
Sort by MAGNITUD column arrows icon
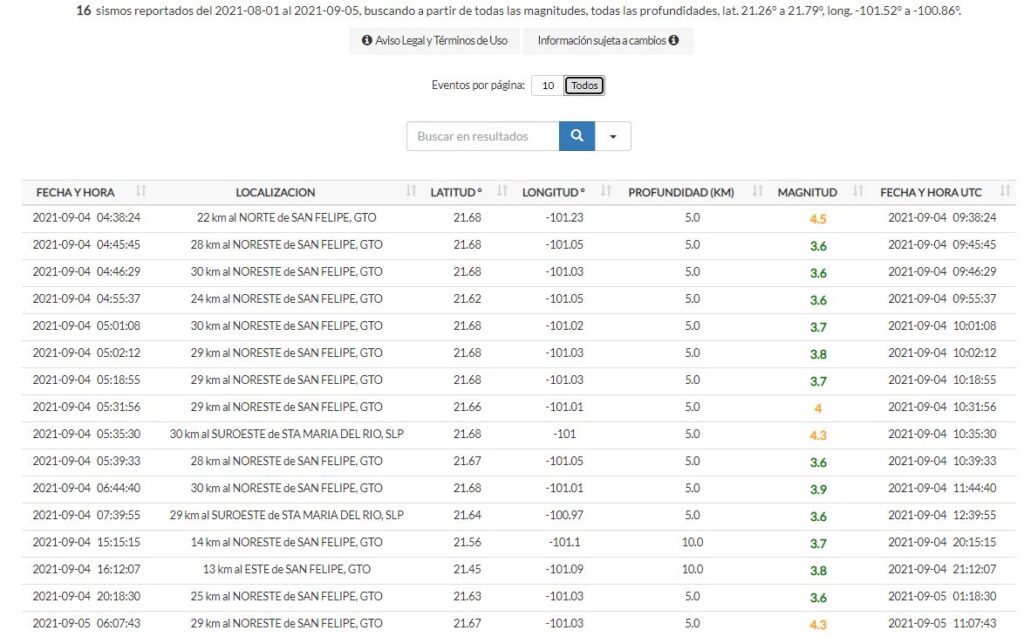pos(858,192)
